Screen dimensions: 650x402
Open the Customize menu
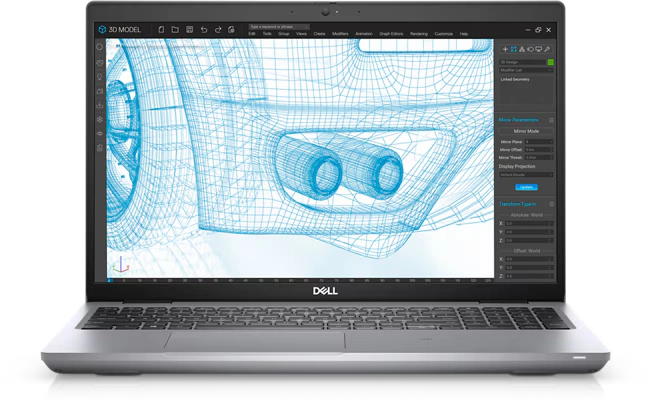[x=444, y=34]
